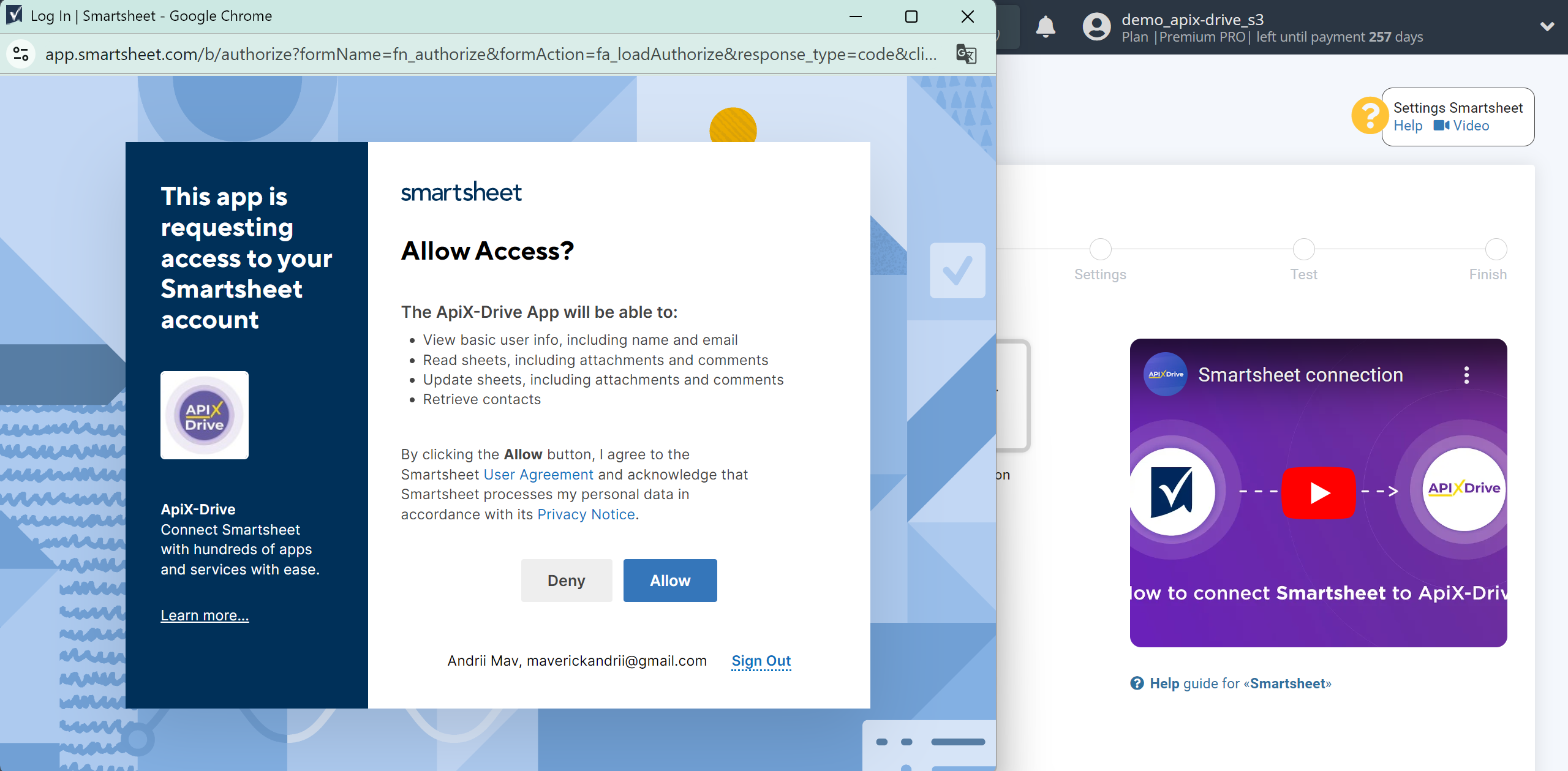Click the Learn more link
Viewport: 1568px width, 771px height.
[x=205, y=614]
